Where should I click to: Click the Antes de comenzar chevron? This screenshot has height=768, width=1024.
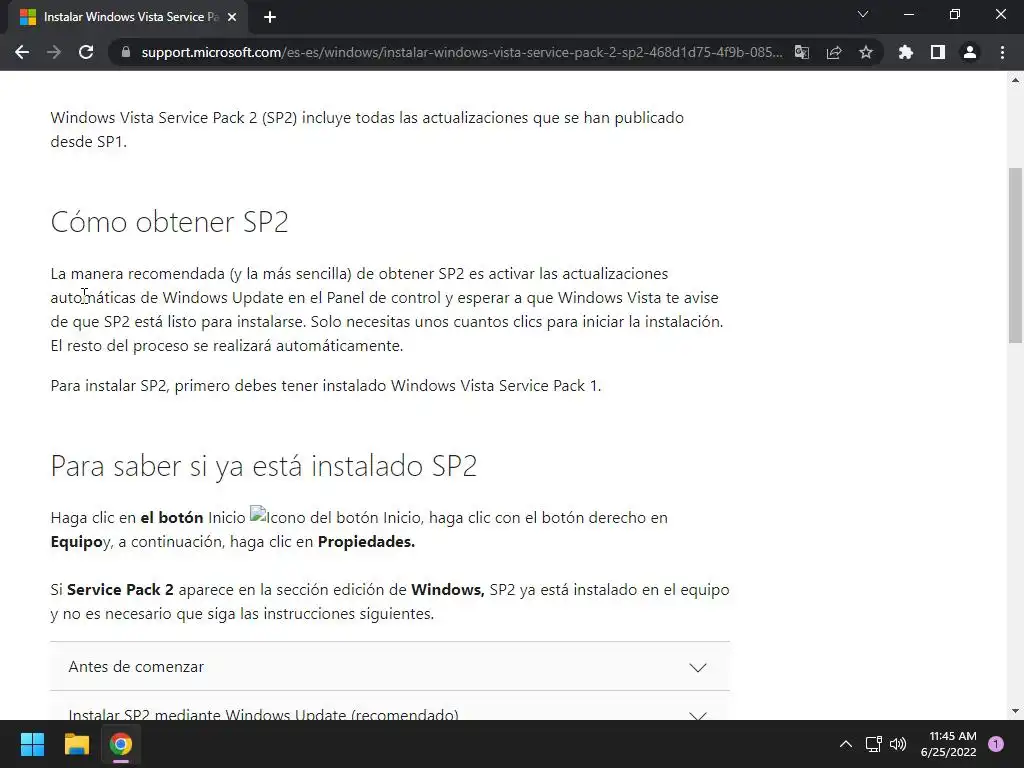[x=697, y=667]
